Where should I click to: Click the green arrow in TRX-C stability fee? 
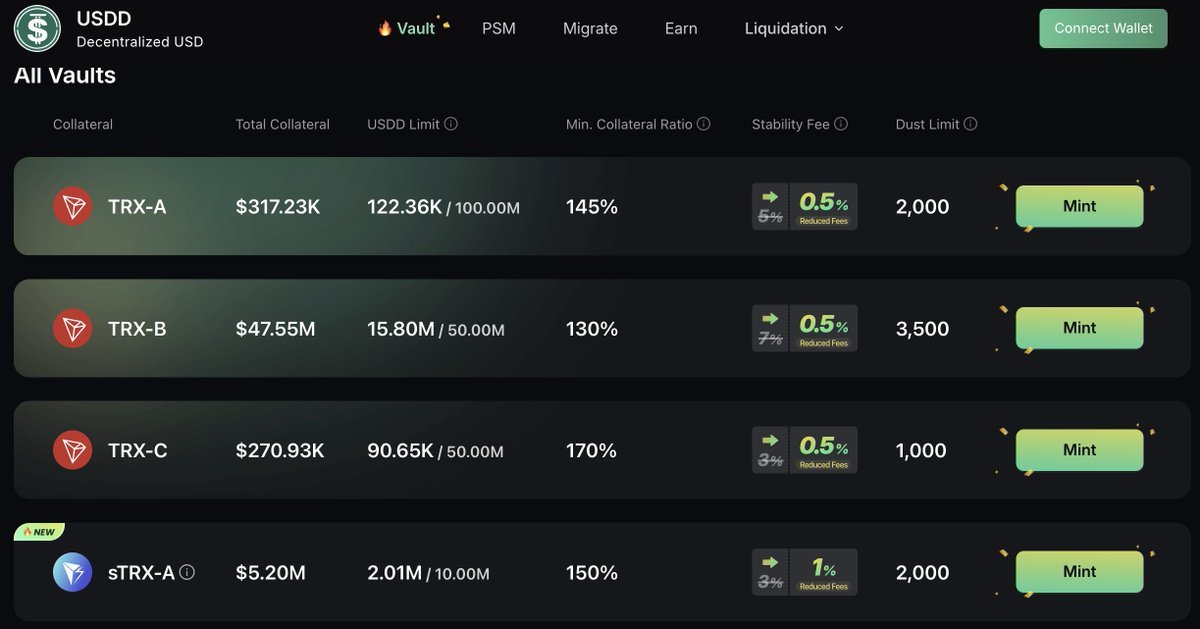[x=770, y=441]
